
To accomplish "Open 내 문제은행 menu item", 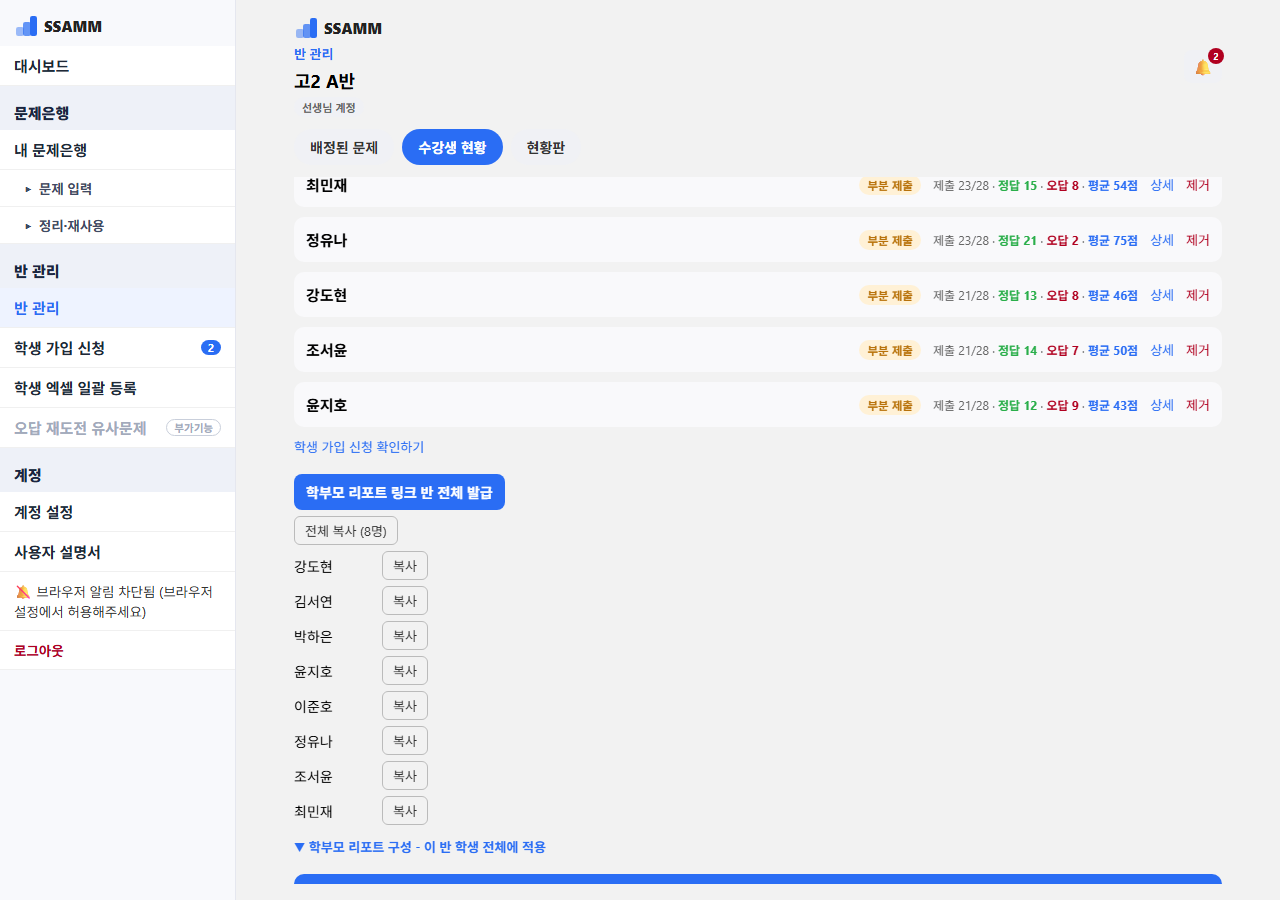I will pyautogui.click(x=117, y=150).
